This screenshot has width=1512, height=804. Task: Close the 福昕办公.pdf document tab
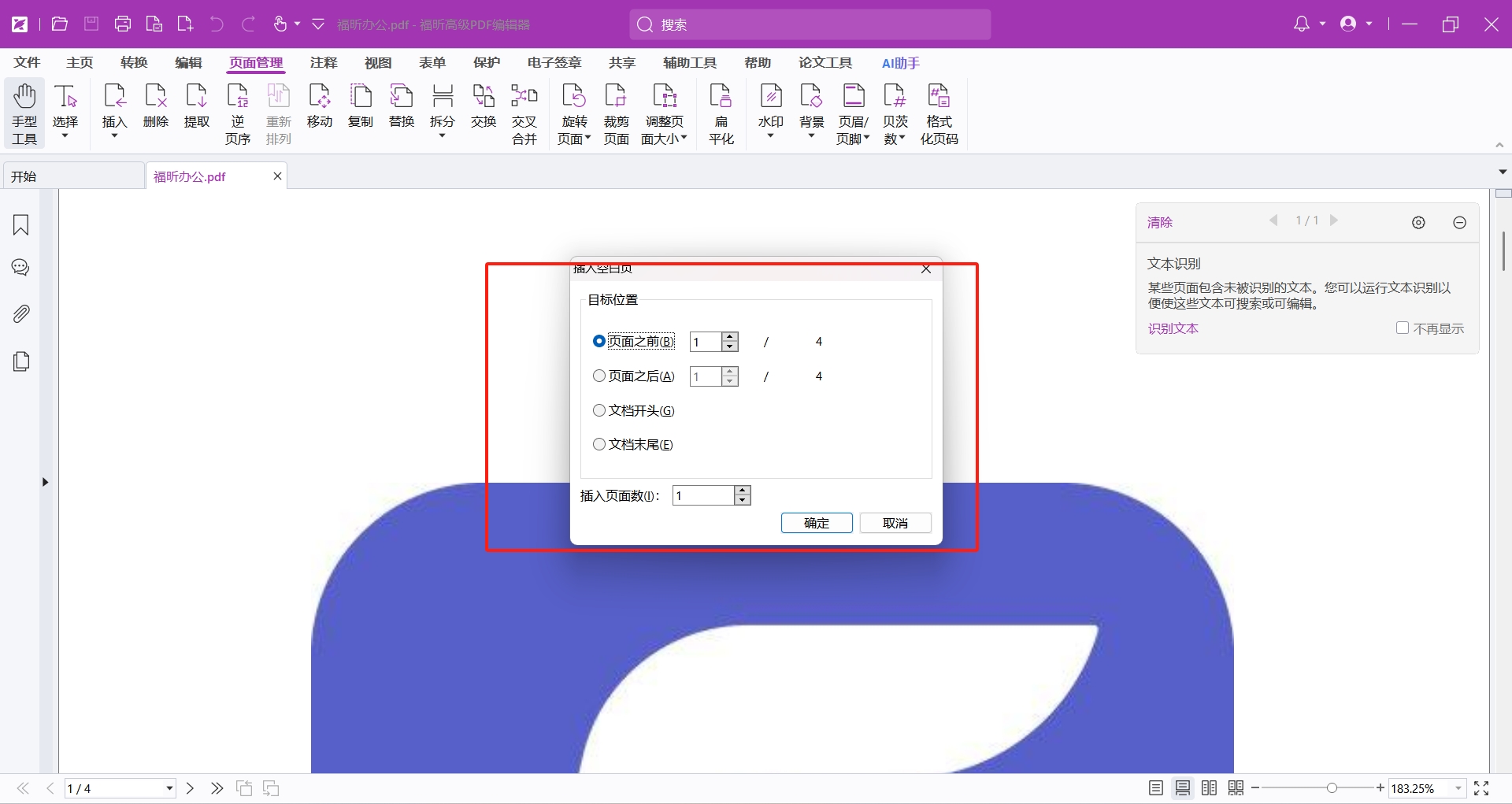pyautogui.click(x=277, y=176)
